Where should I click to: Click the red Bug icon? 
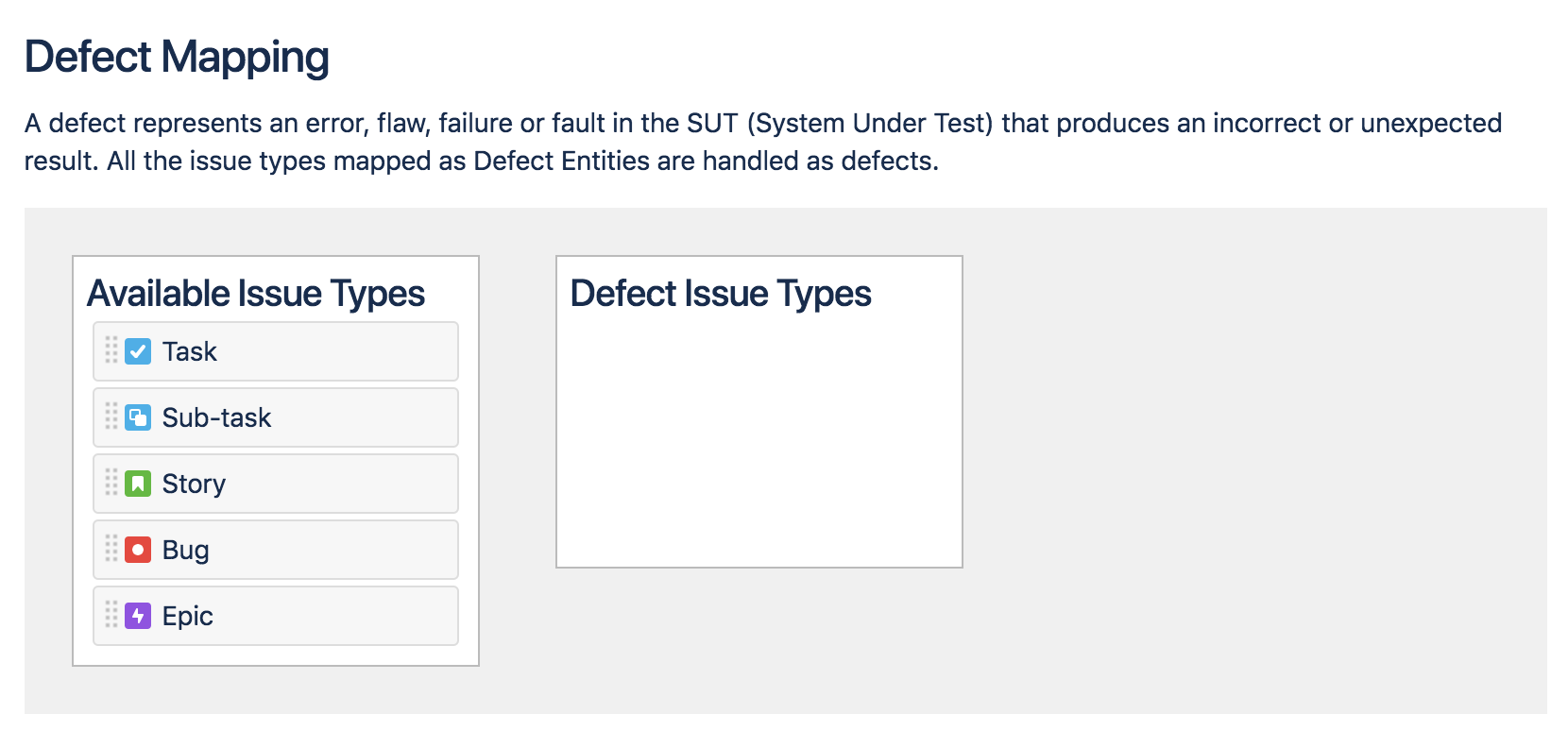[138, 550]
